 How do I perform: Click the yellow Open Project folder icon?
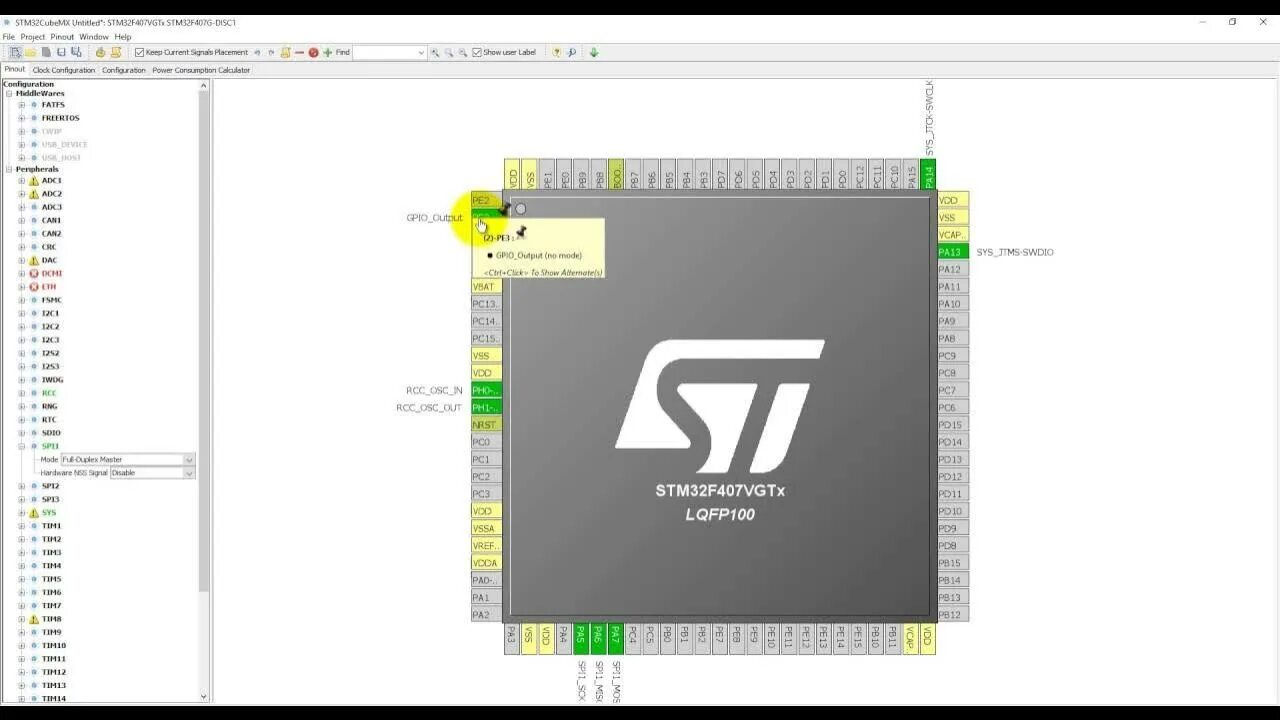click(x=31, y=52)
